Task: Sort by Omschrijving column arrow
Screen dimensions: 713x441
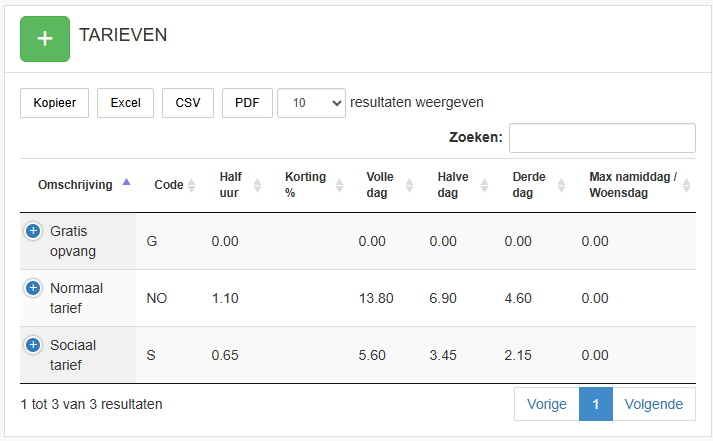Action: (126, 182)
